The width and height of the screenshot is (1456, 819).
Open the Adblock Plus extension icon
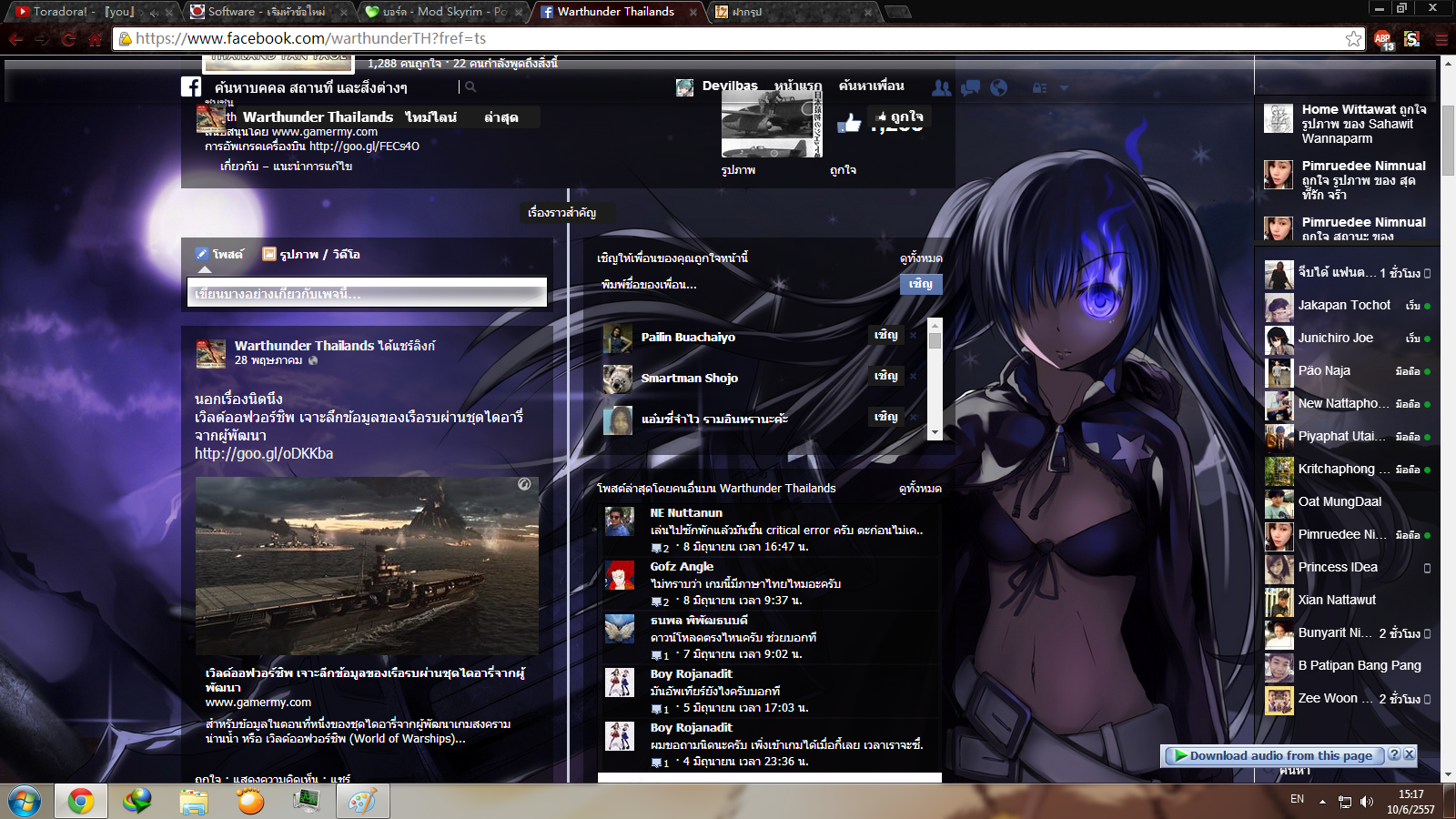pyautogui.click(x=1383, y=39)
